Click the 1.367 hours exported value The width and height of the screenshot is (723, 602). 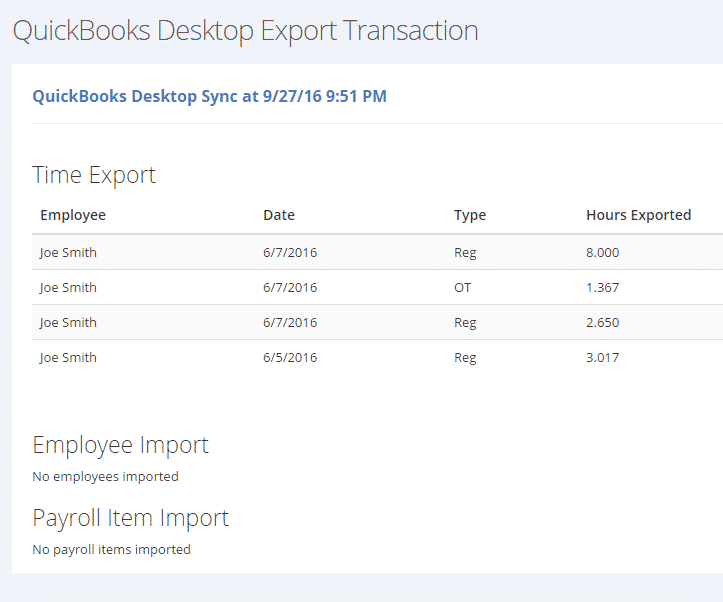click(x=603, y=288)
